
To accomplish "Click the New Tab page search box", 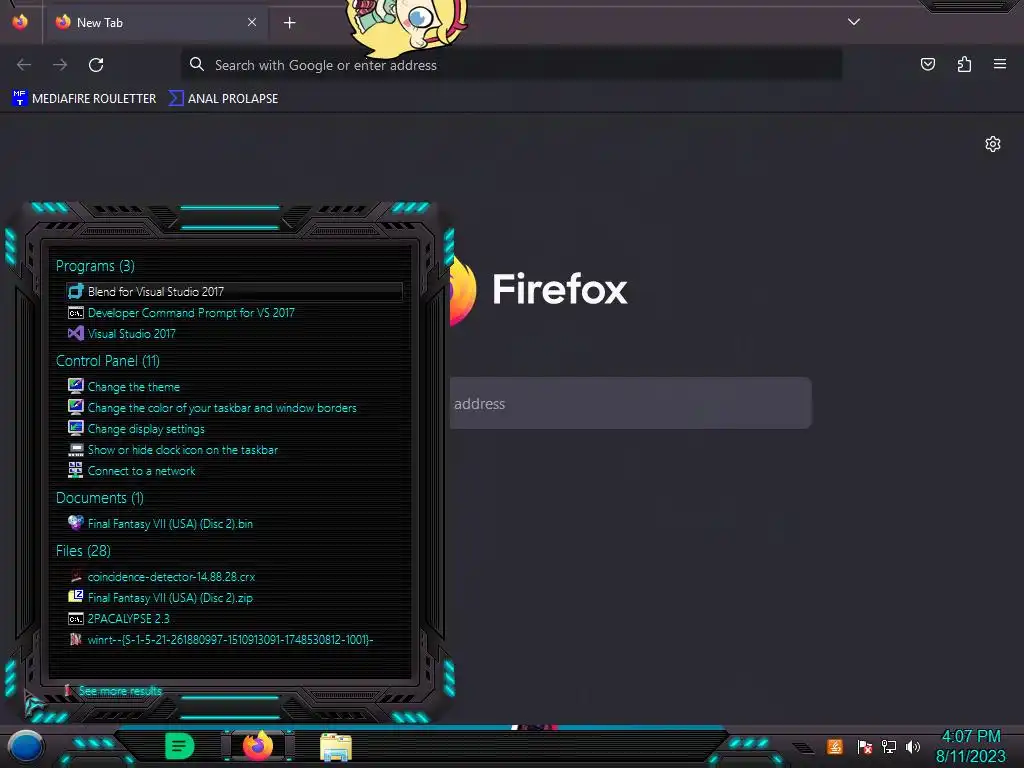I will coord(630,403).
